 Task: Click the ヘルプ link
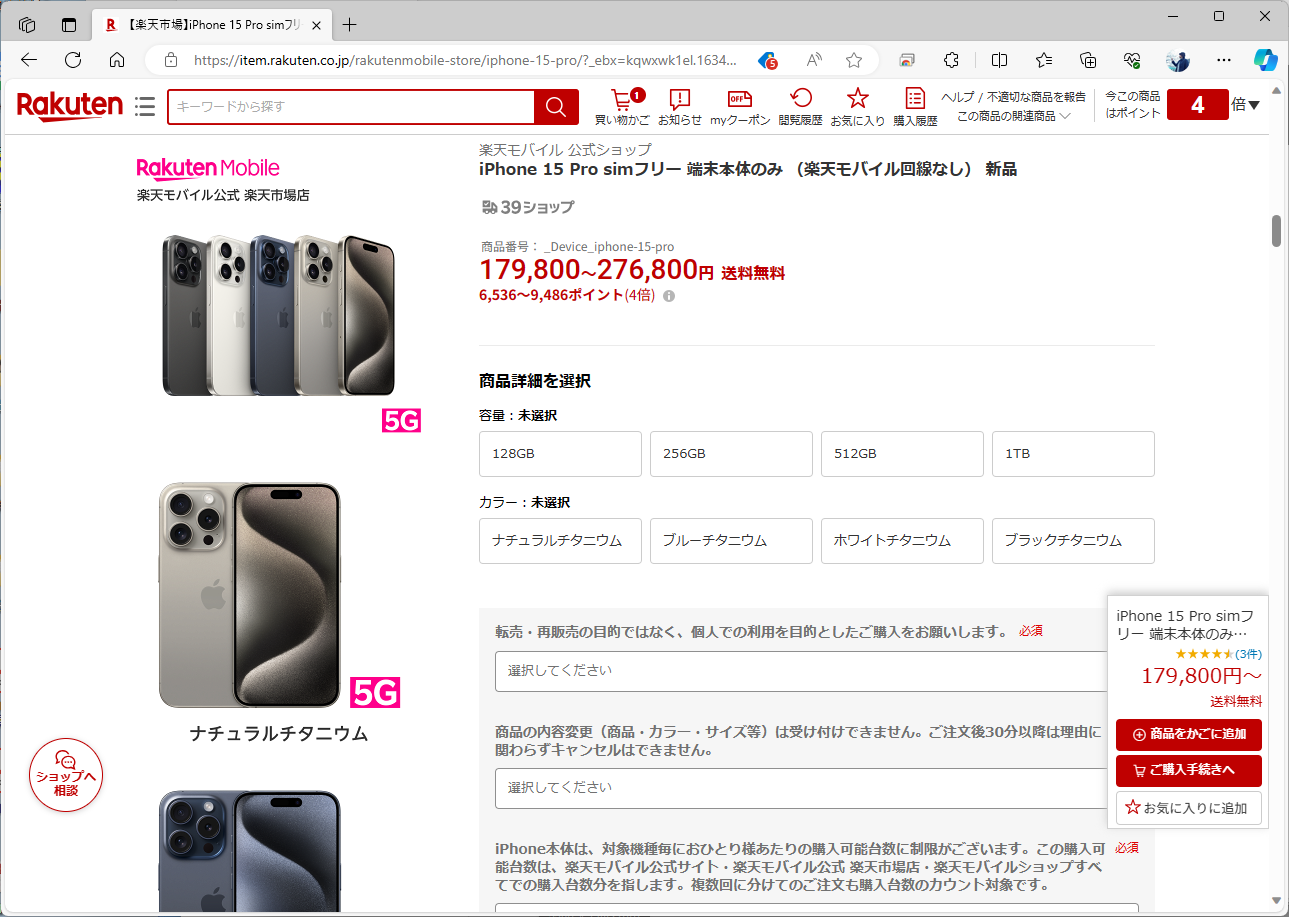[x=960, y=97]
